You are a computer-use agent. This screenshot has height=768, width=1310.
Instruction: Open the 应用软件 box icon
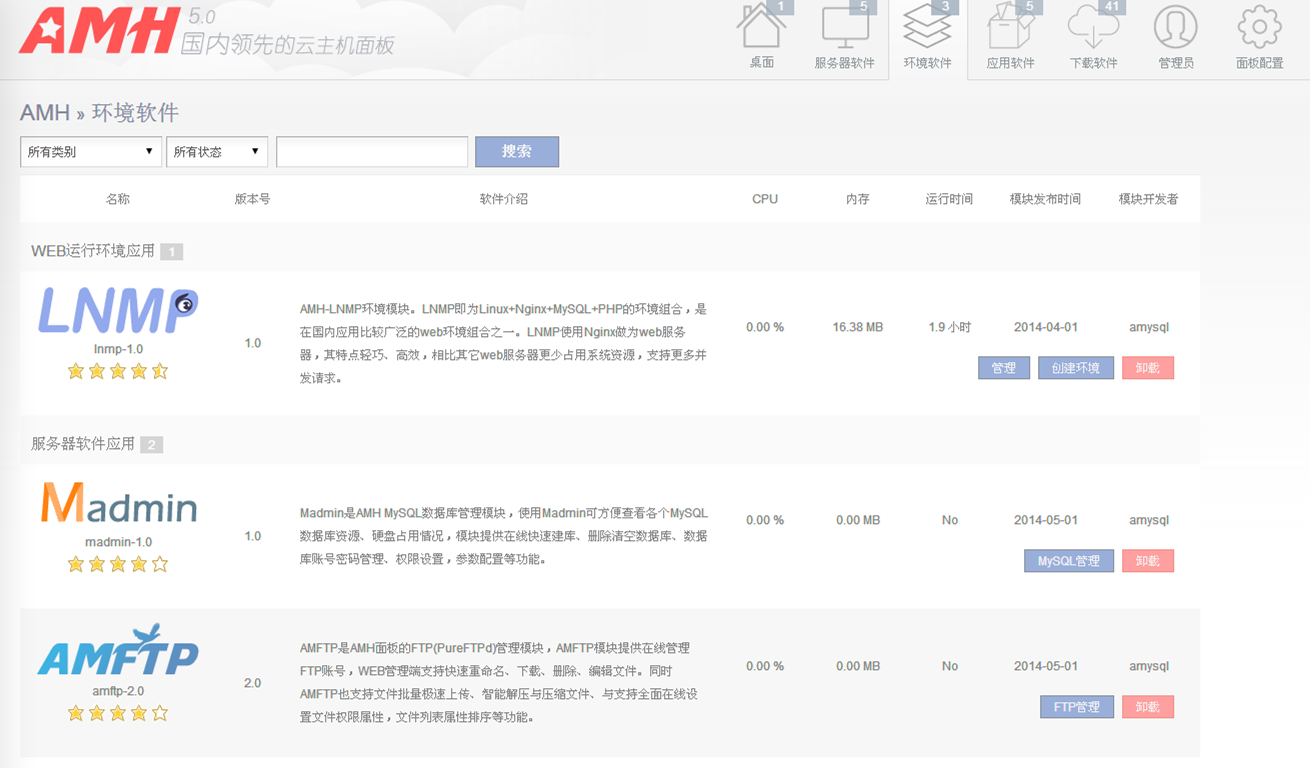point(1010,30)
